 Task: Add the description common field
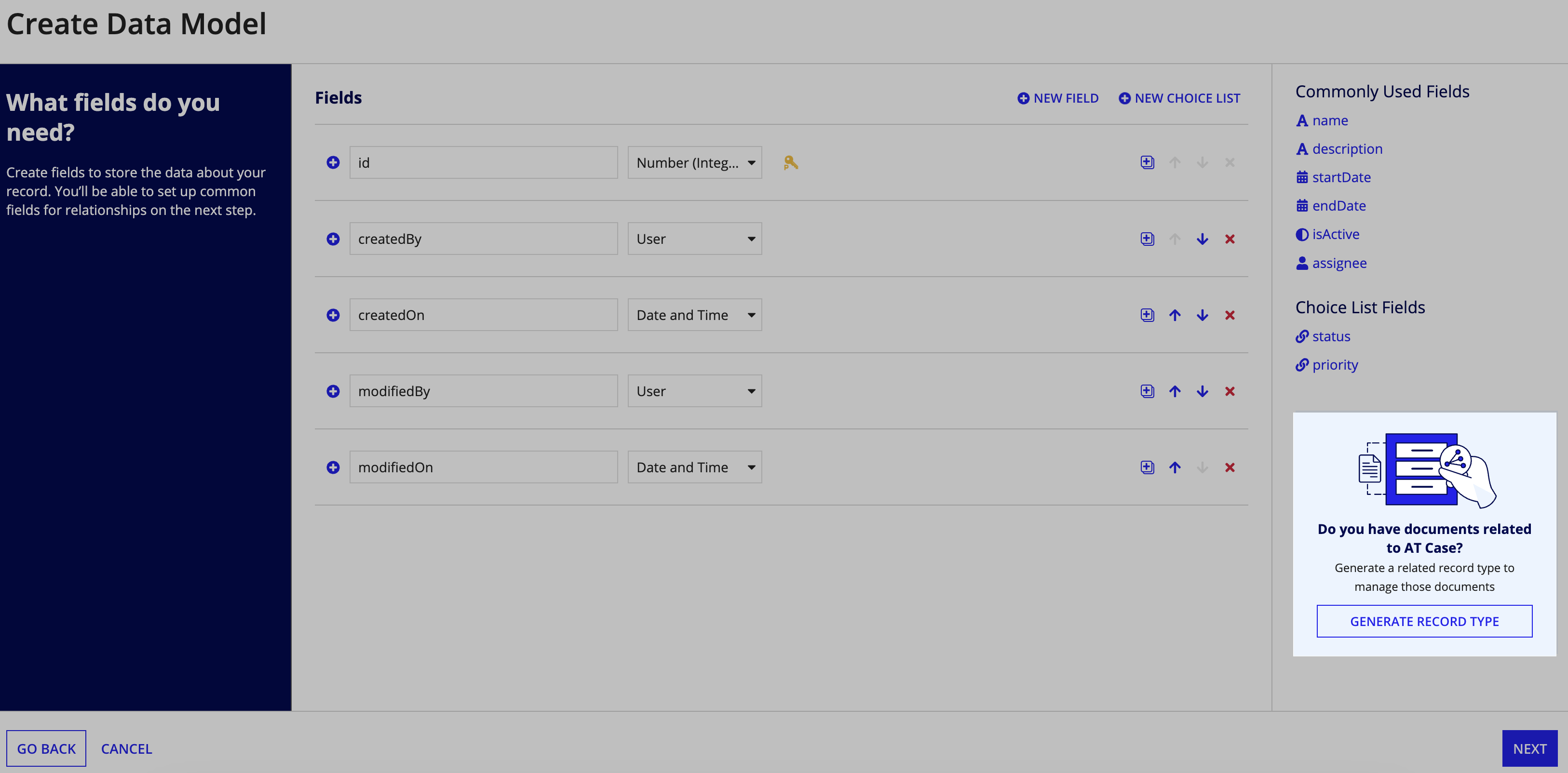coord(1339,149)
